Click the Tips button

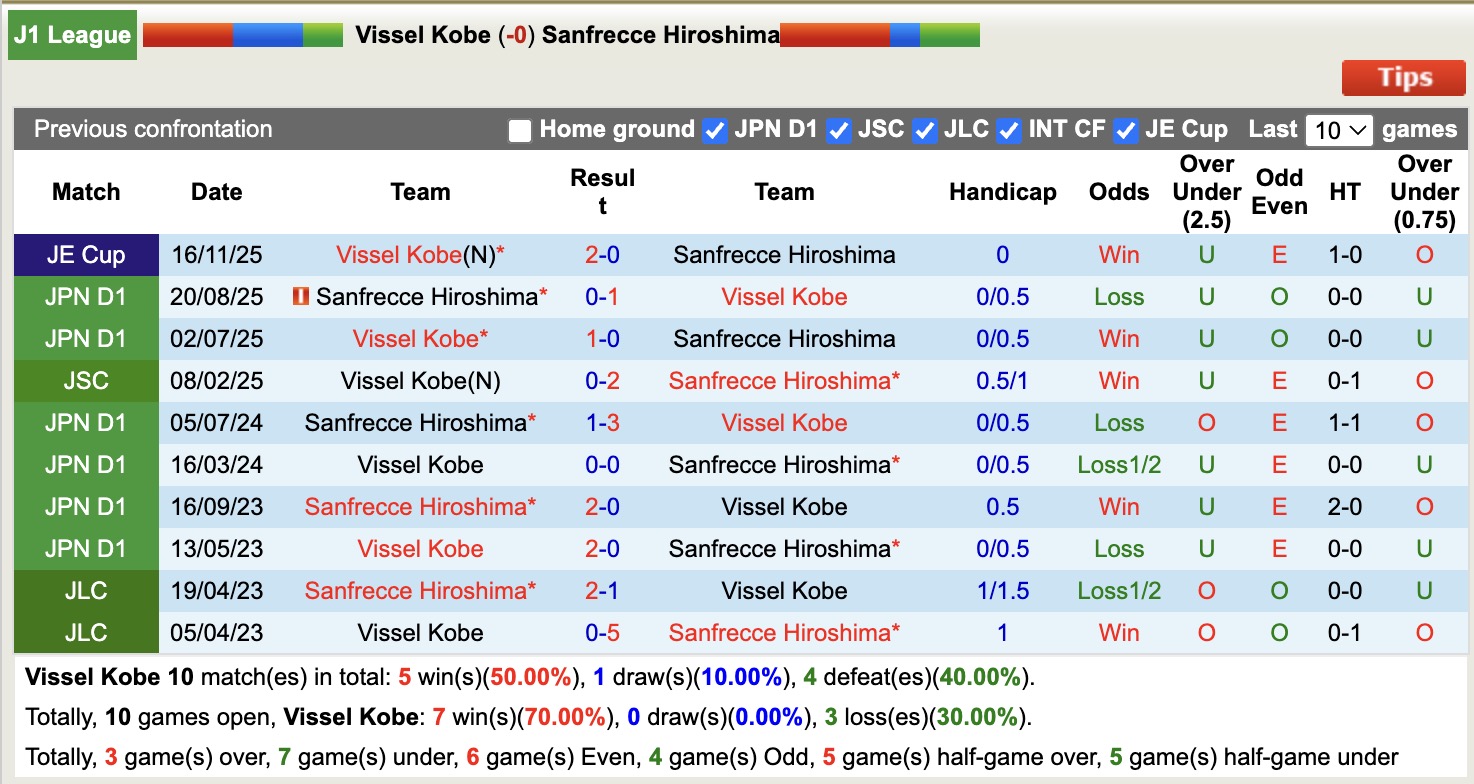(x=1403, y=77)
